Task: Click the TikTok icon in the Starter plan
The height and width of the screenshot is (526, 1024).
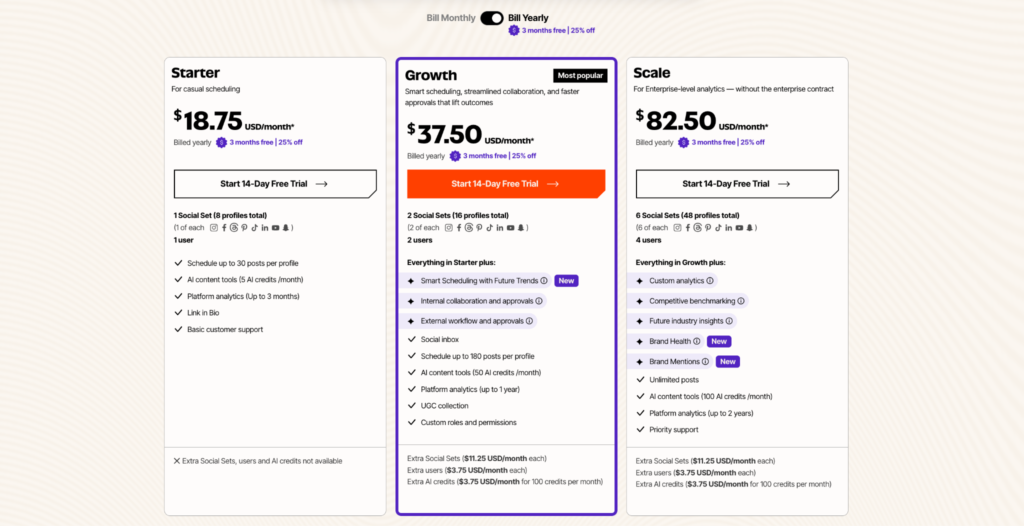Action: click(254, 228)
